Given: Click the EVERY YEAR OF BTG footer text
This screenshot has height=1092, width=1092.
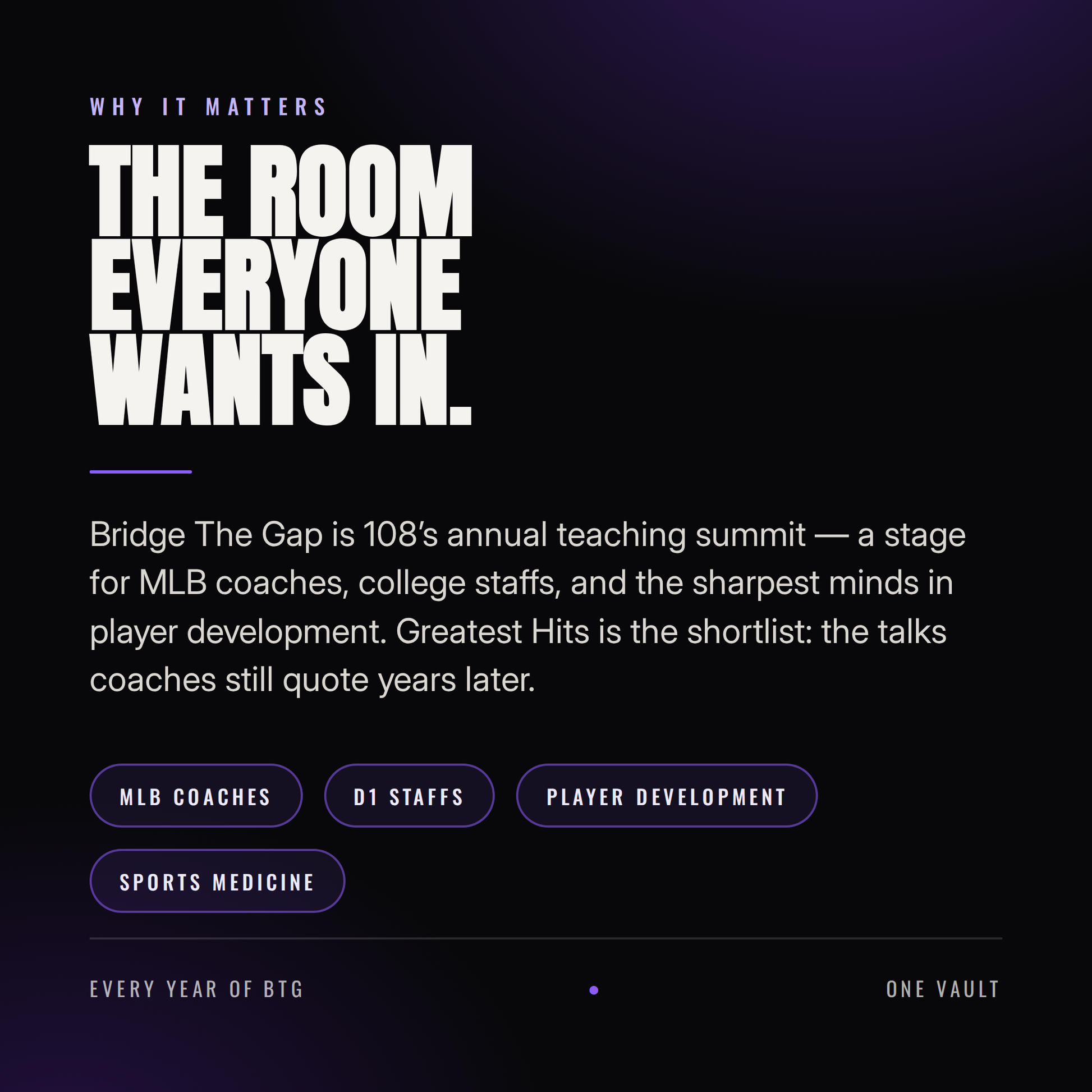Looking at the screenshot, I should point(197,990).
